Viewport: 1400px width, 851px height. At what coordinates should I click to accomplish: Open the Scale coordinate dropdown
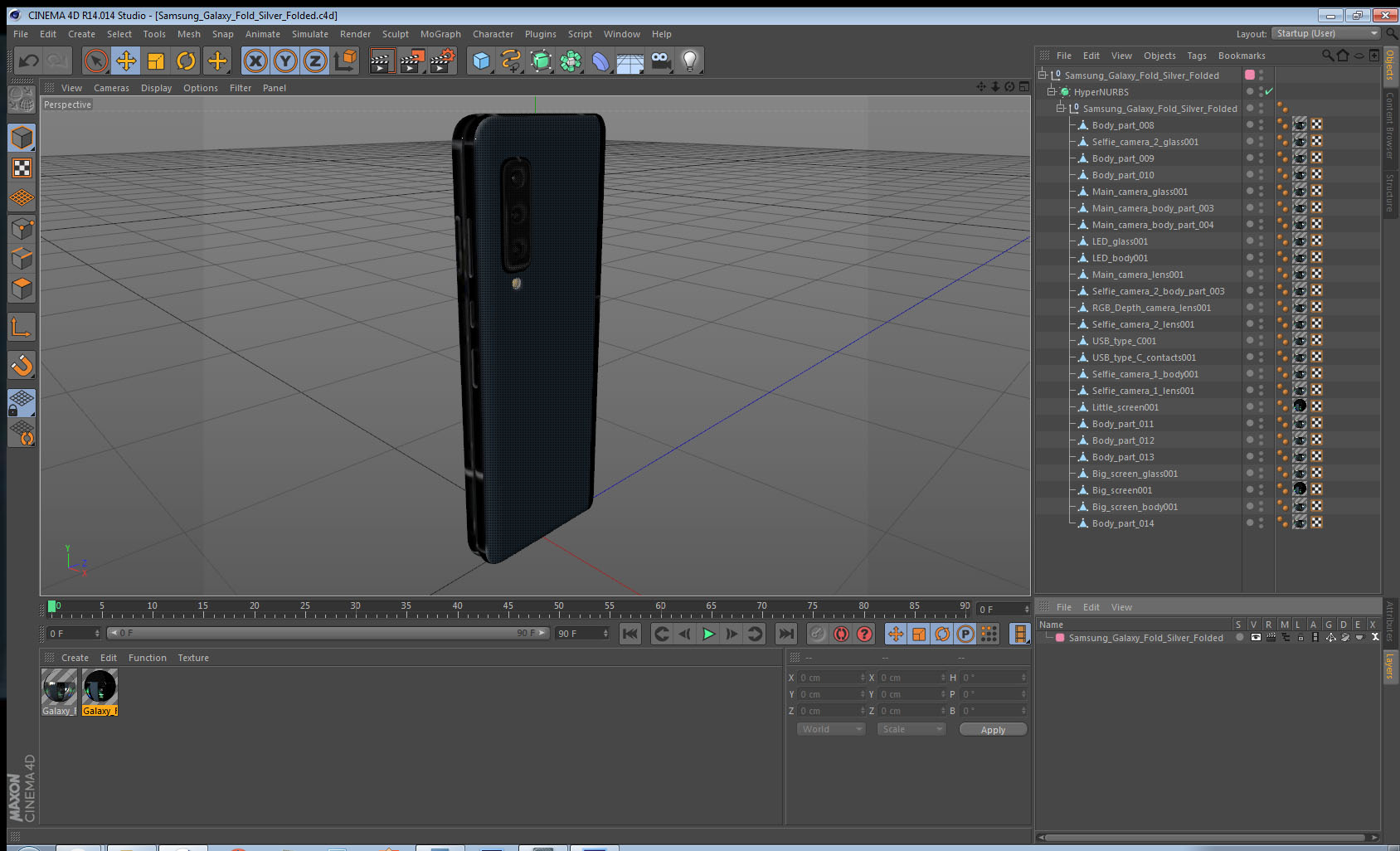coord(911,729)
